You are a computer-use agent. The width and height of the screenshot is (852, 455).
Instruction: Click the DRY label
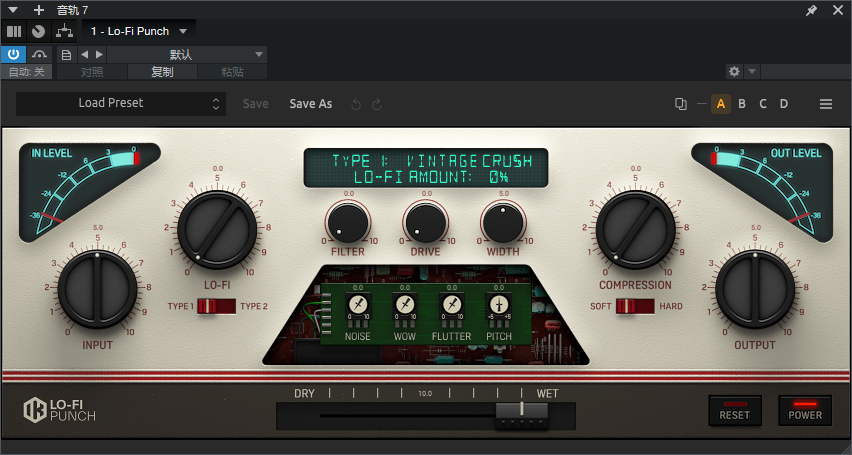[304, 394]
